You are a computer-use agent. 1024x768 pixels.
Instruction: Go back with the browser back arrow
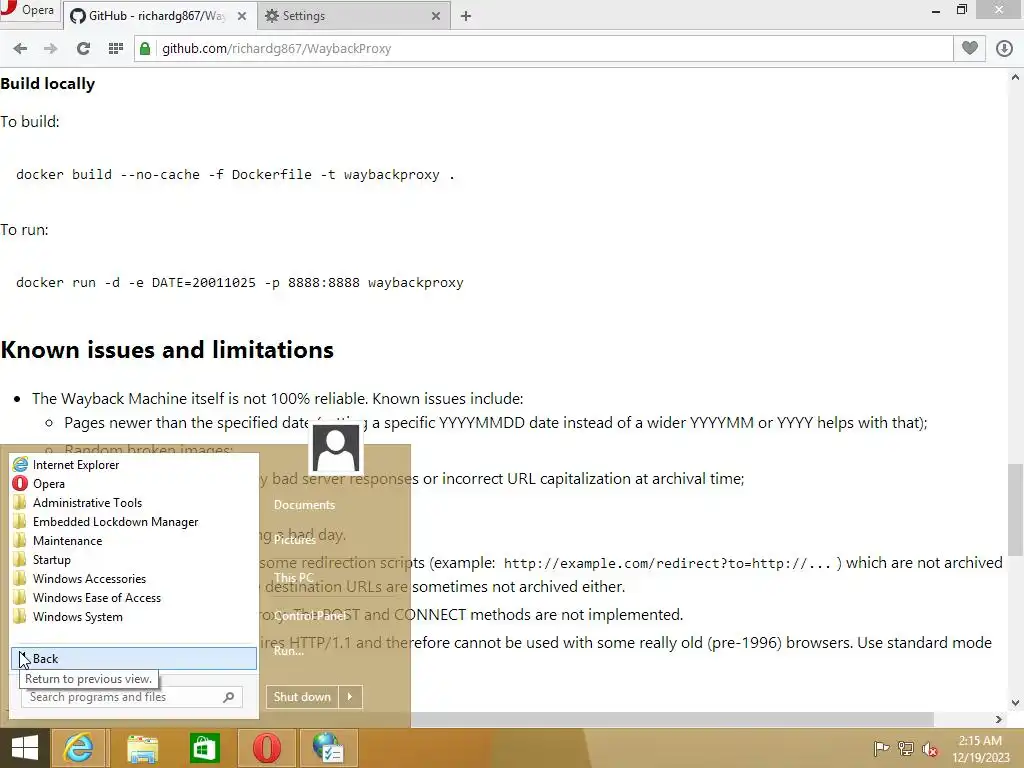point(20,48)
